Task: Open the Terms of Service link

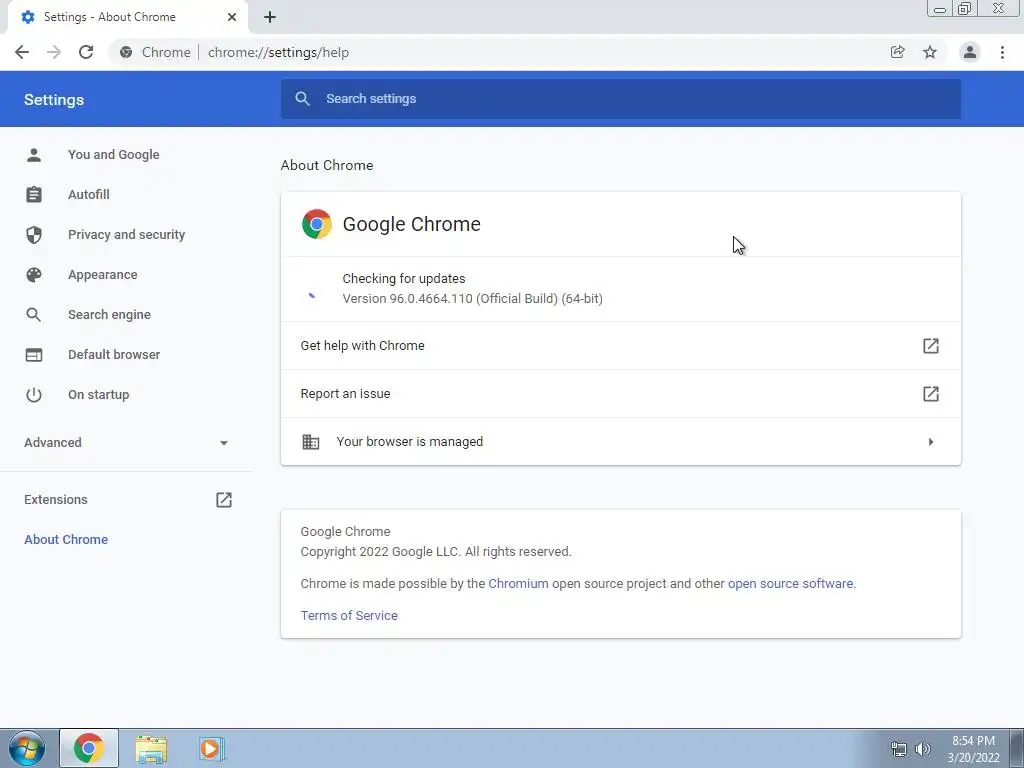Action: (x=349, y=615)
